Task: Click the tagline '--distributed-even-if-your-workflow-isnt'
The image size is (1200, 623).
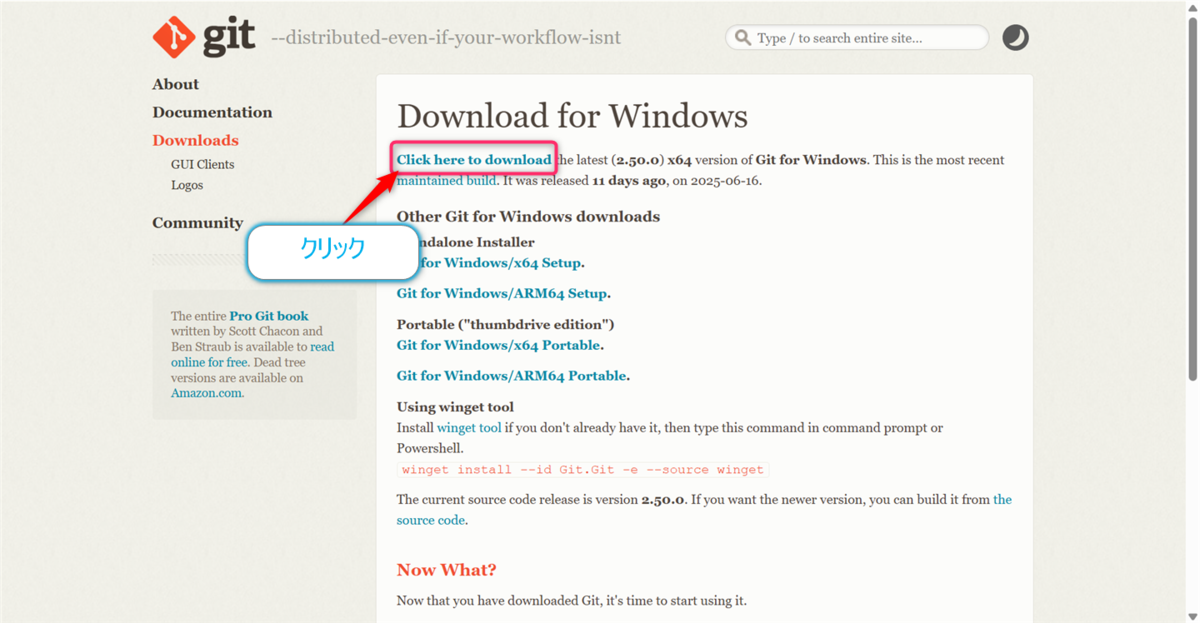Action: [446, 38]
